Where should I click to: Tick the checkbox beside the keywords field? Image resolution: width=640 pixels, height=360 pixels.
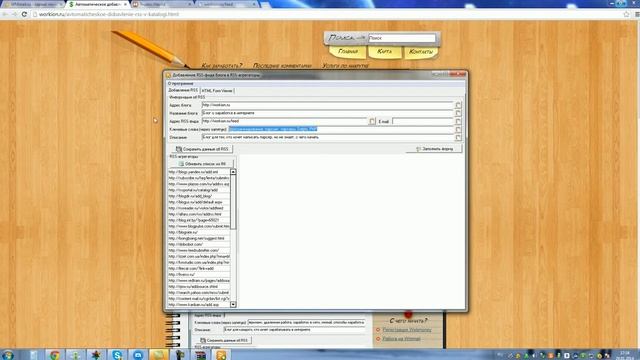pos(458,129)
